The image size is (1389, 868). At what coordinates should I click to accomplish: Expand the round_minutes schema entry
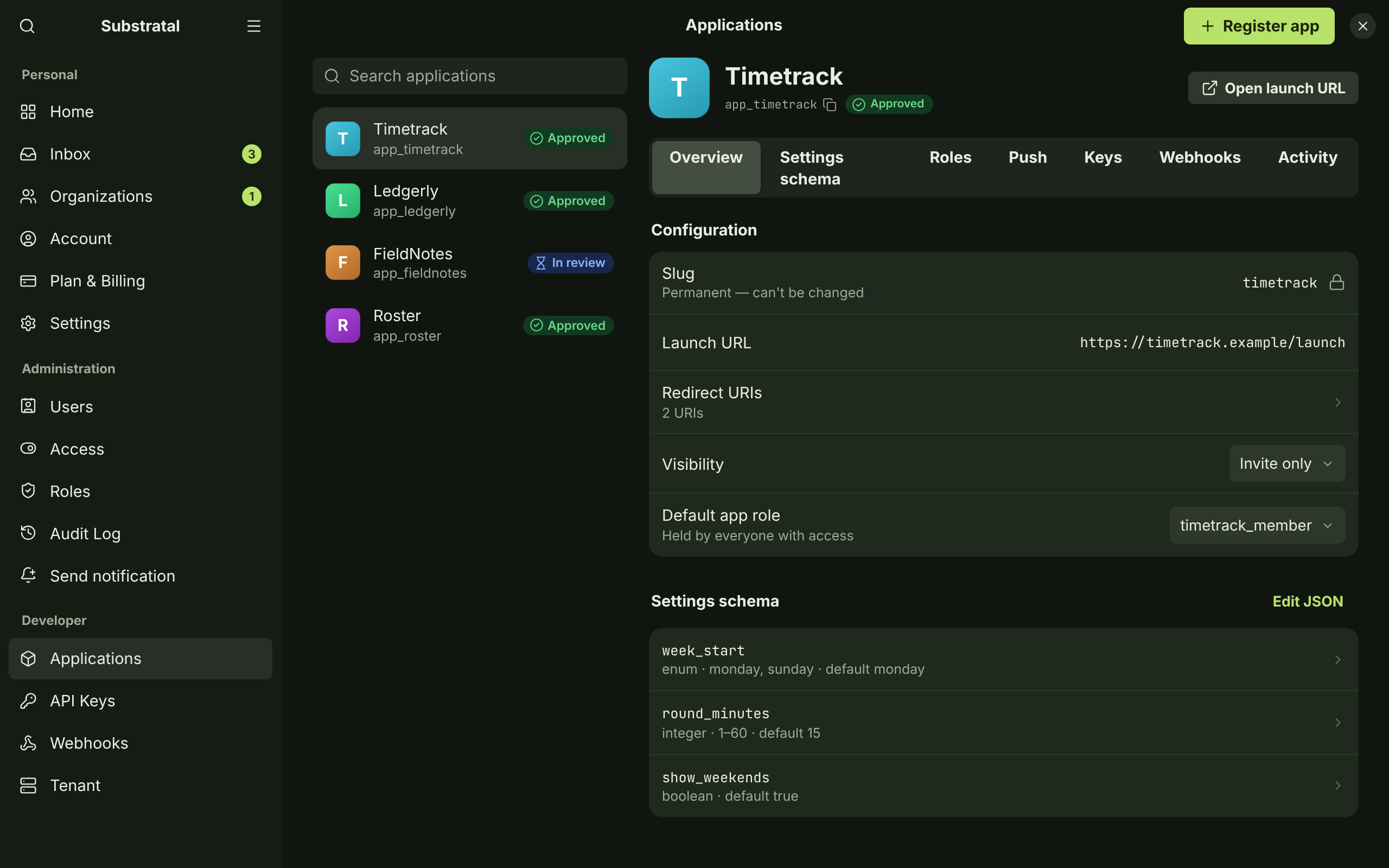tap(1003, 723)
